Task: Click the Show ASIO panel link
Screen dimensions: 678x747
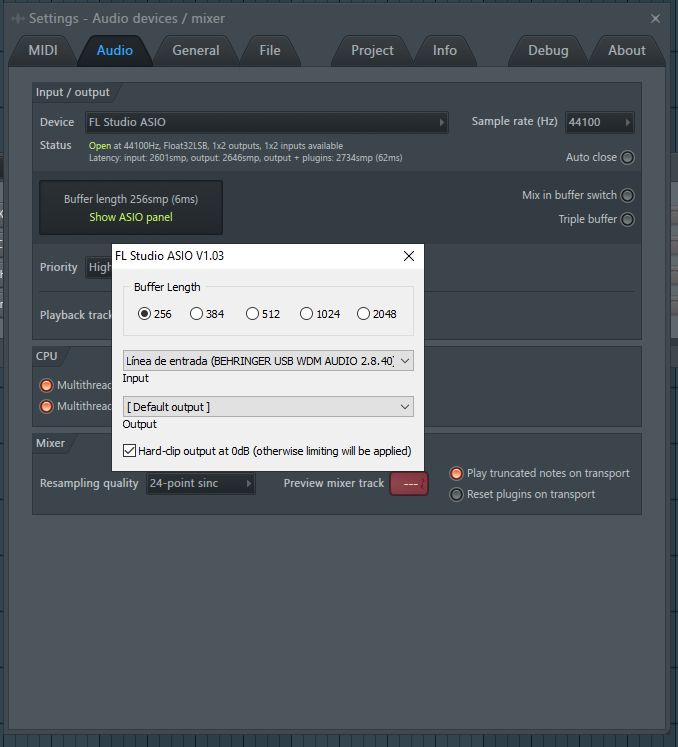Action: (x=131, y=217)
